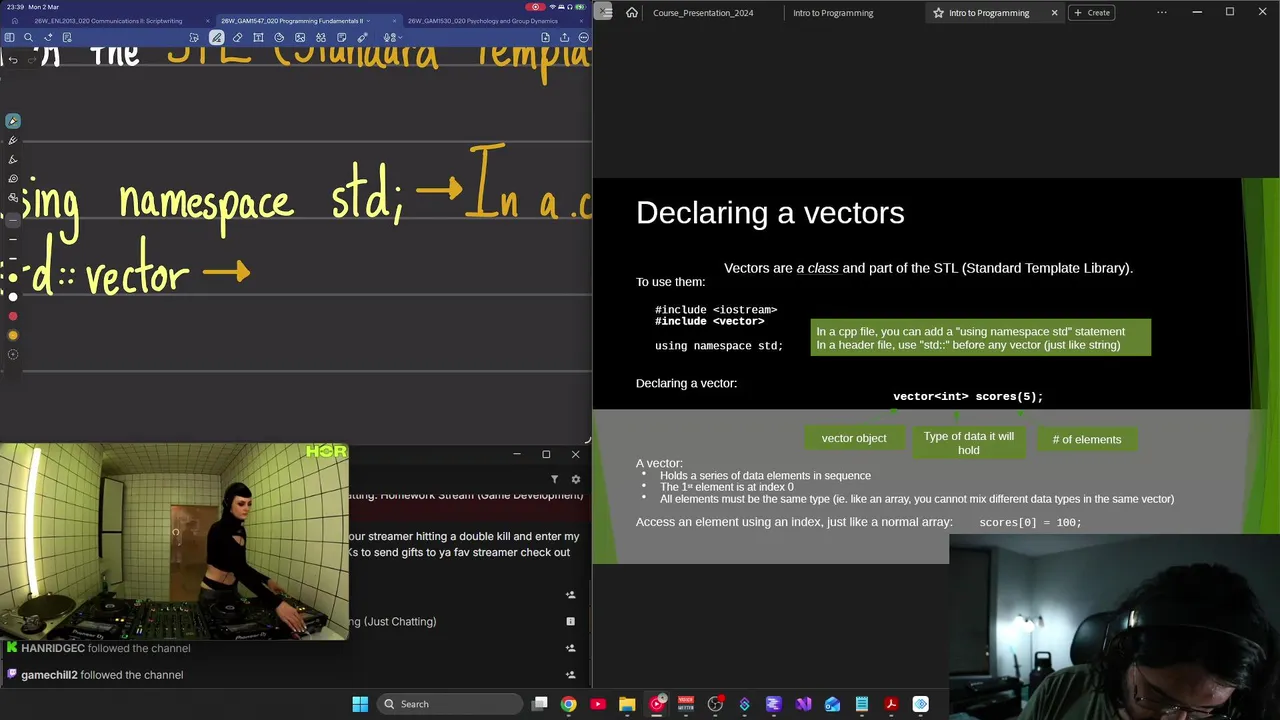Select the laser pointer tool
This screenshot has width=1280, height=720.
[x=362, y=37]
